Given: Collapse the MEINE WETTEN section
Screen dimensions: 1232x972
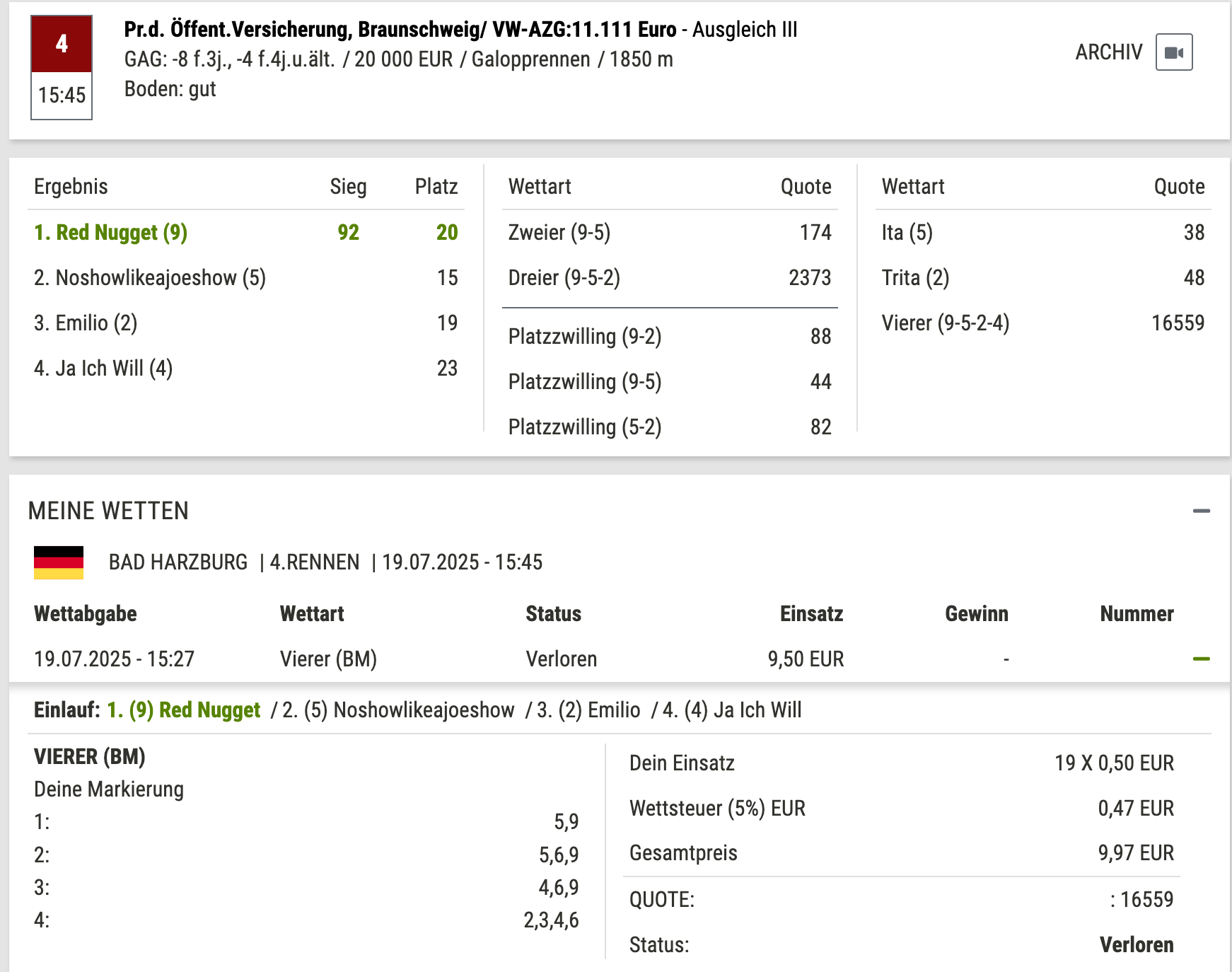Looking at the screenshot, I should click(1201, 511).
